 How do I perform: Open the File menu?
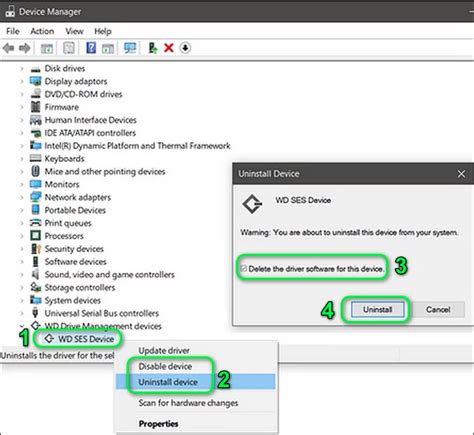click(x=13, y=31)
